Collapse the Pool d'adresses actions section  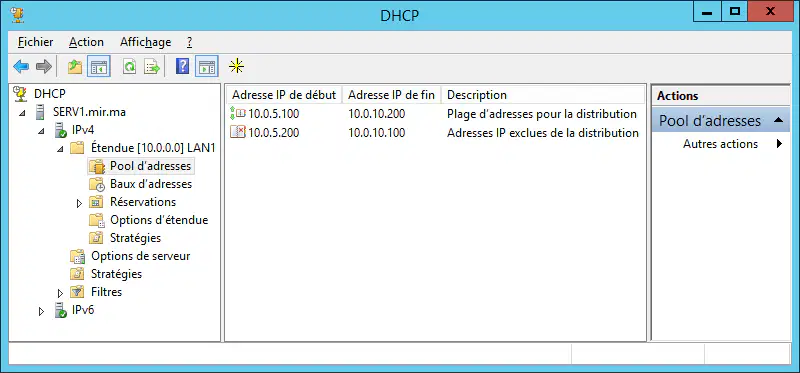778,120
